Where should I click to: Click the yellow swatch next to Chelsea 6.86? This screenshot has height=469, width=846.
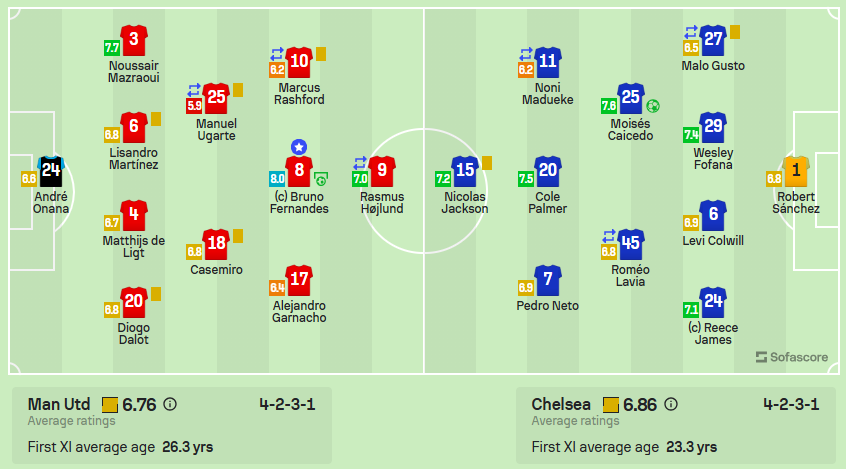tap(611, 405)
